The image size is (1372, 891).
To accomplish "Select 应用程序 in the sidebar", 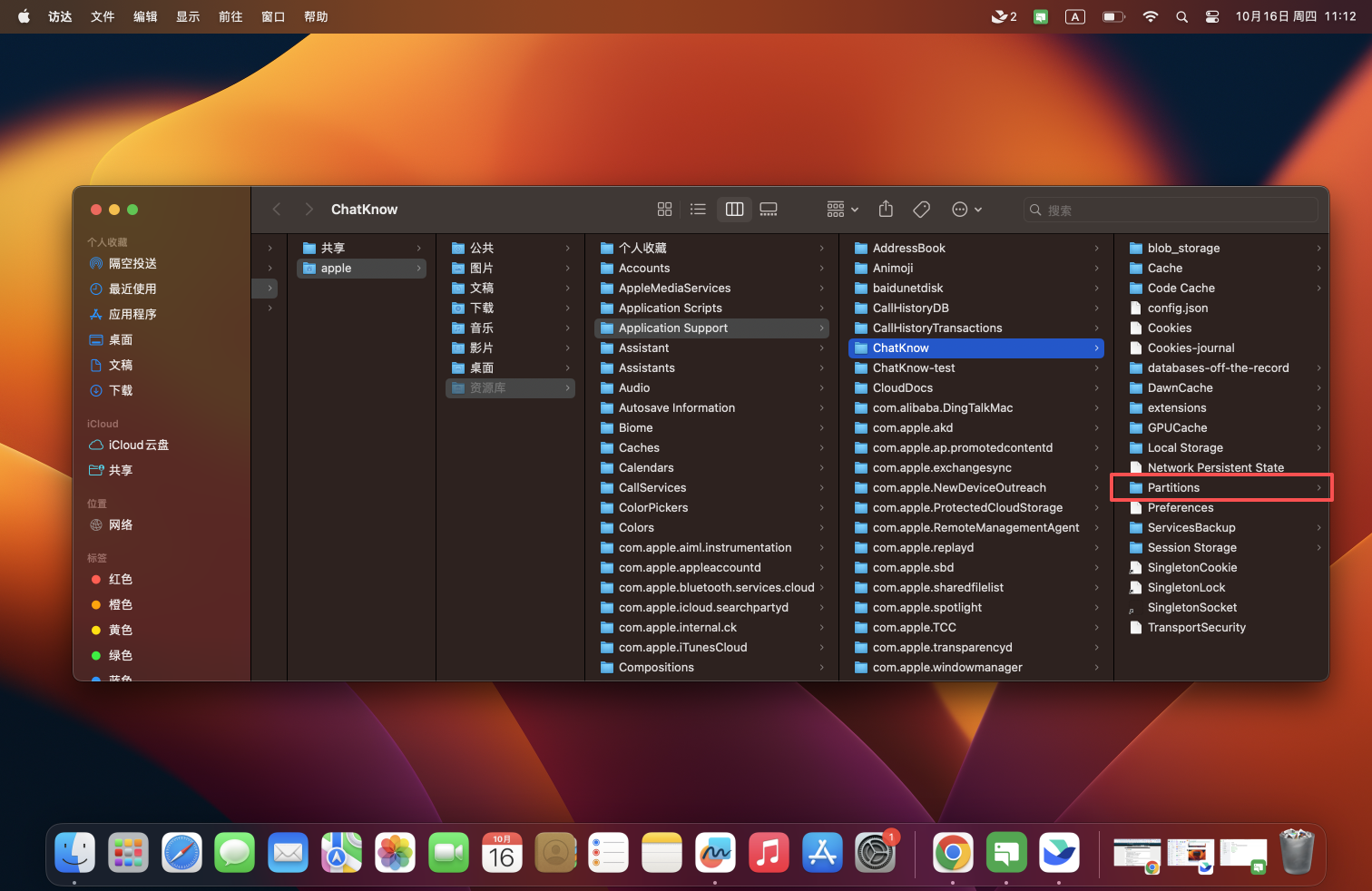I will click(132, 314).
